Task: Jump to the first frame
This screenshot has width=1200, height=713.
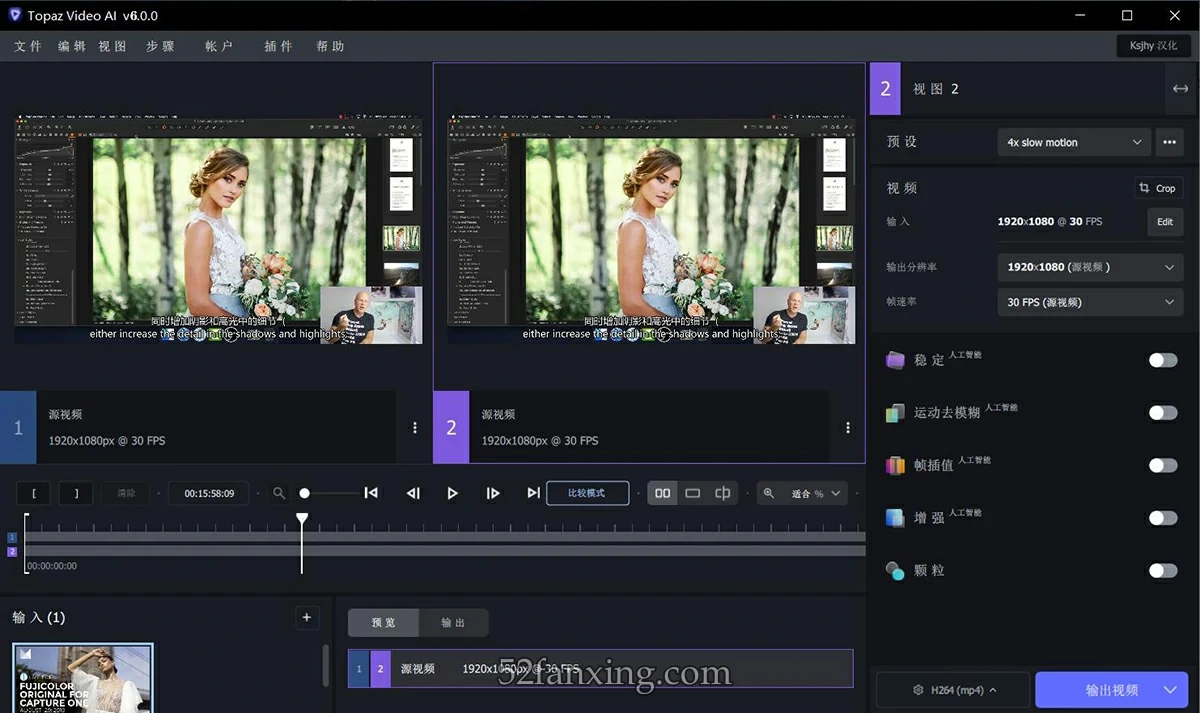Action: (371, 493)
